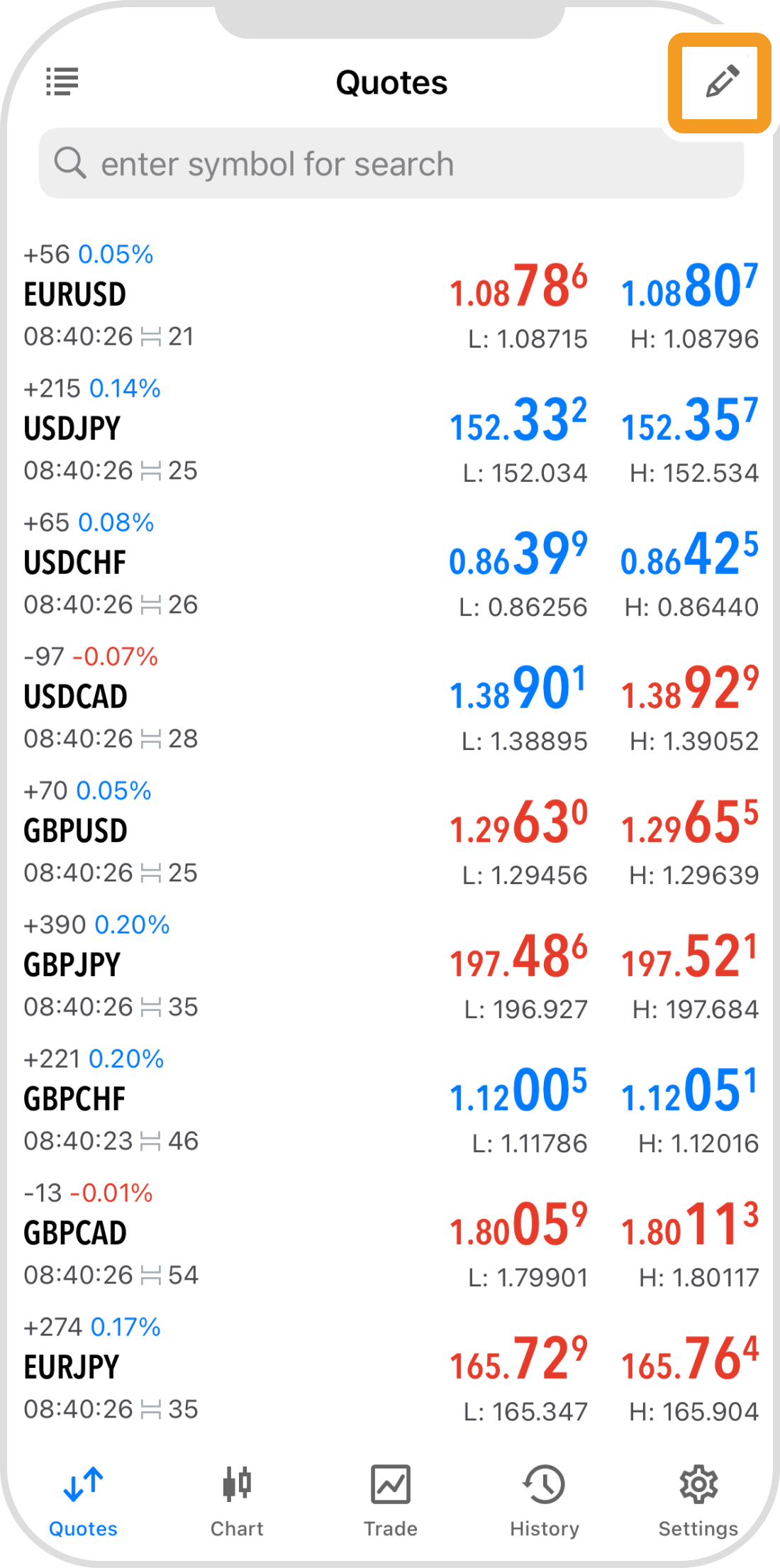Tap the USDJPY ask price 152.357
Screen dimensions: 780x1568
tap(689, 420)
